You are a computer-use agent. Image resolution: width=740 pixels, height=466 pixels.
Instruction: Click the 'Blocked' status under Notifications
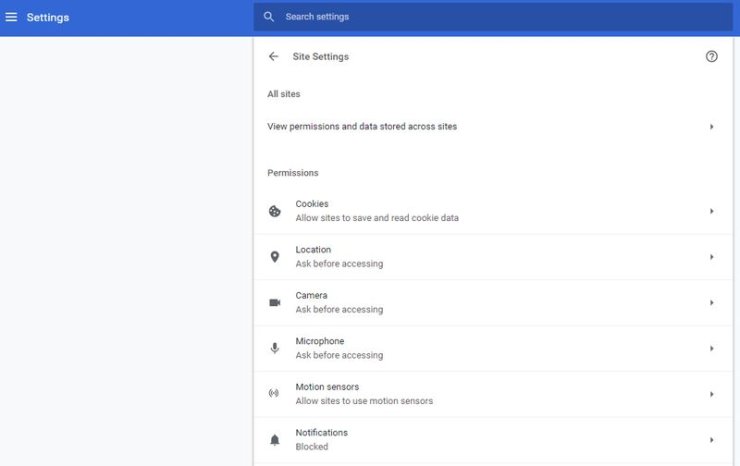tap(311, 447)
